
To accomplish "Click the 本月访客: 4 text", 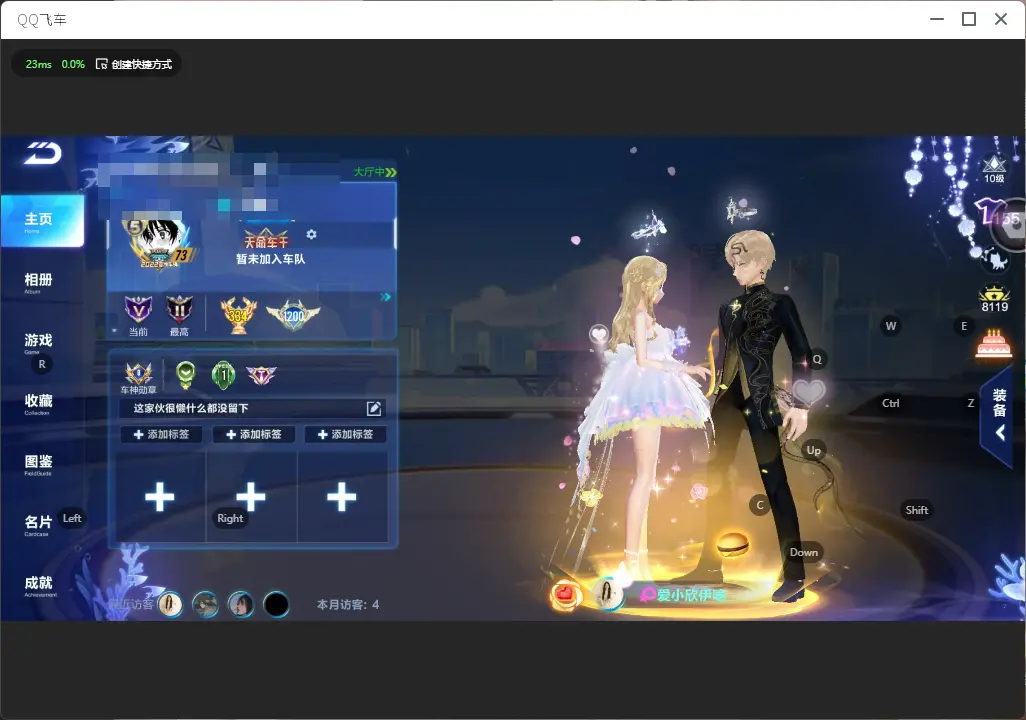I will (348, 605).
